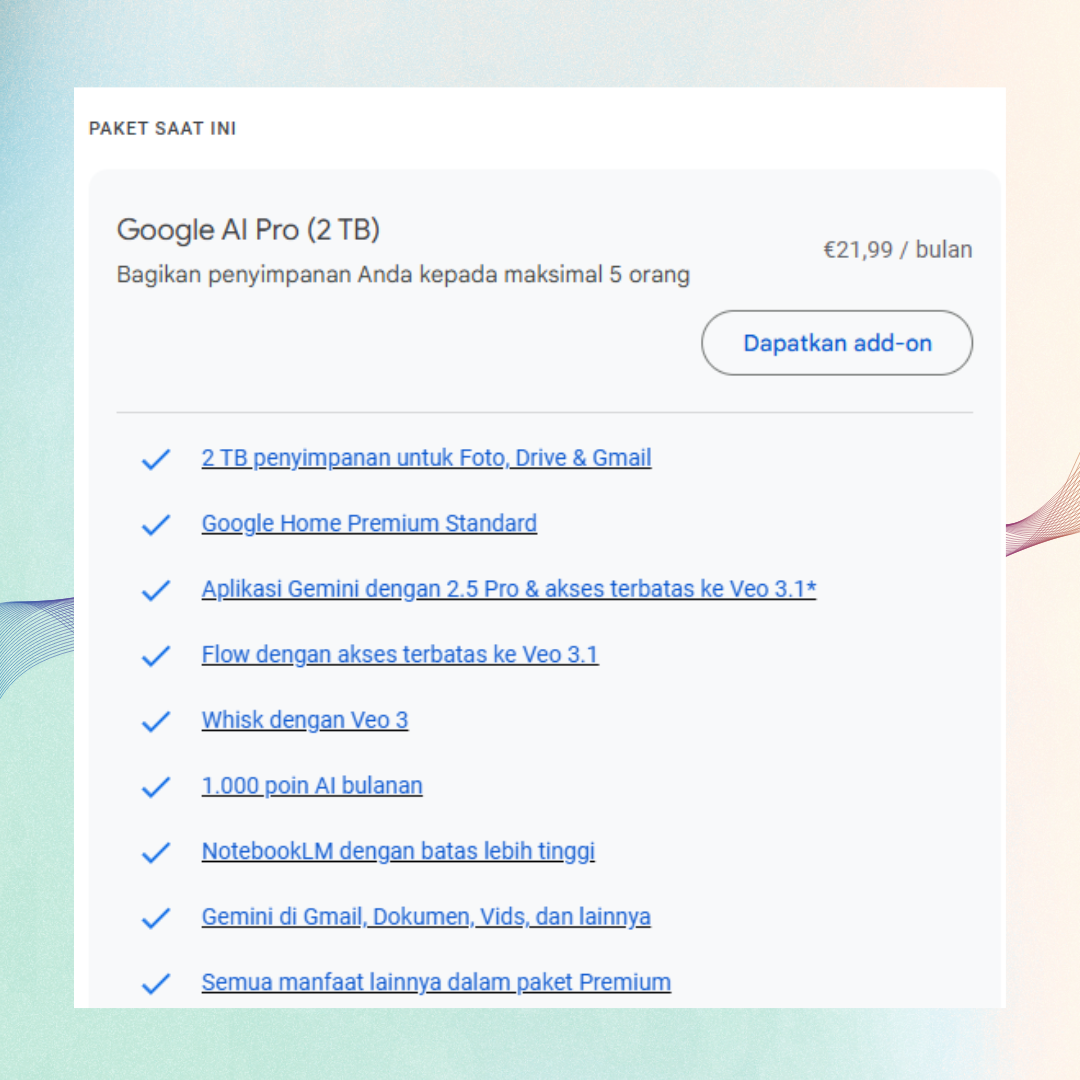The image size is (1080, 1080).
Task: Open Semua manfaat lainnya dalam paket Premium
Action: tap(436, 982)
